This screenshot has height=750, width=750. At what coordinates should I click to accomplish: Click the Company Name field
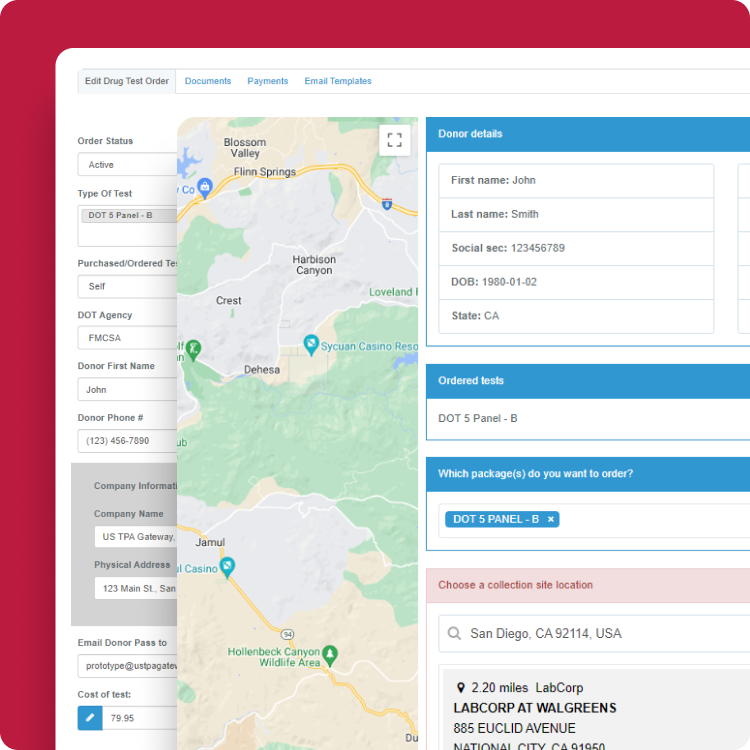pyautogui.click(x=136, y=537)
